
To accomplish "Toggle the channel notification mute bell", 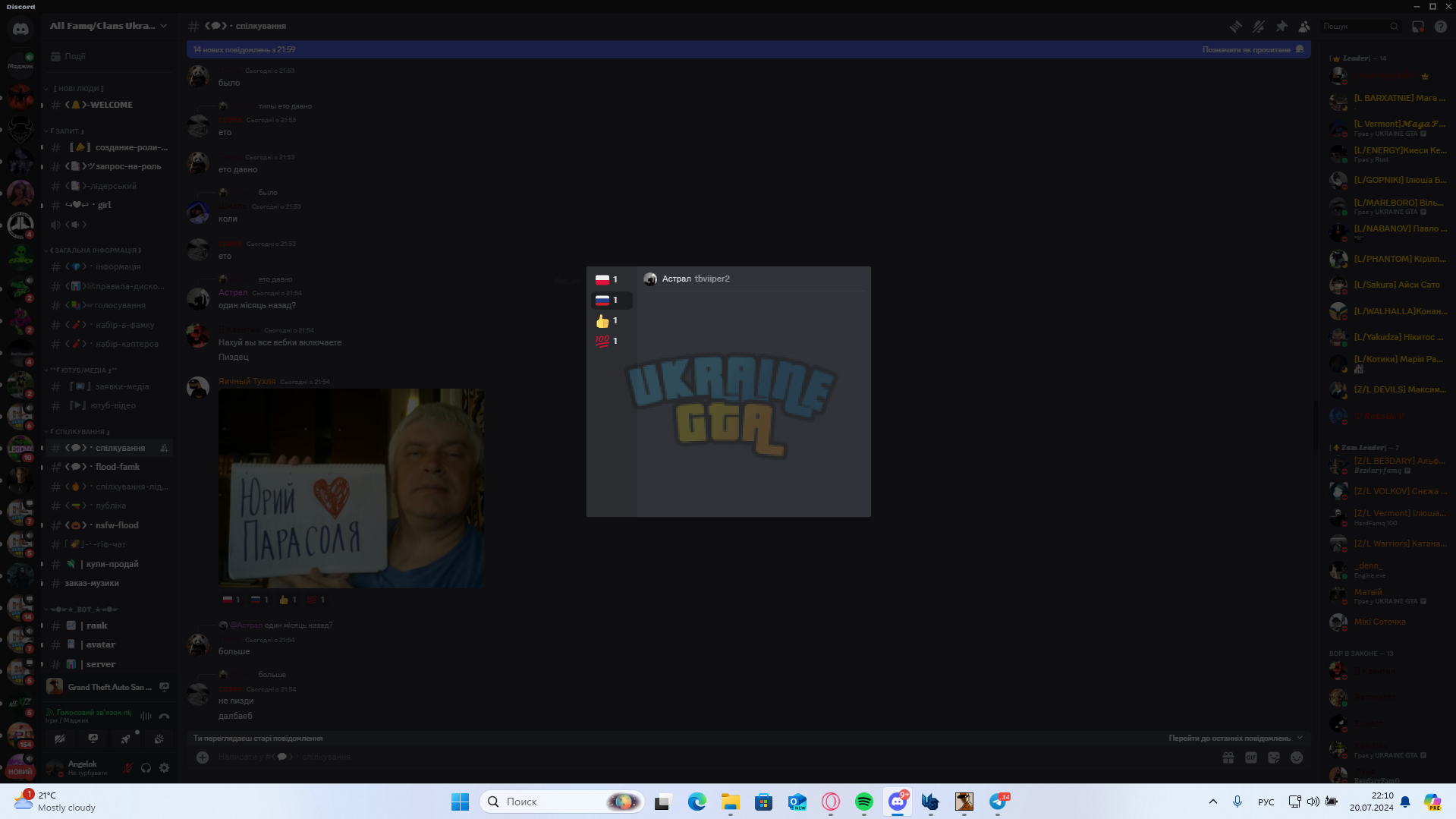I will pos(1259,27).
